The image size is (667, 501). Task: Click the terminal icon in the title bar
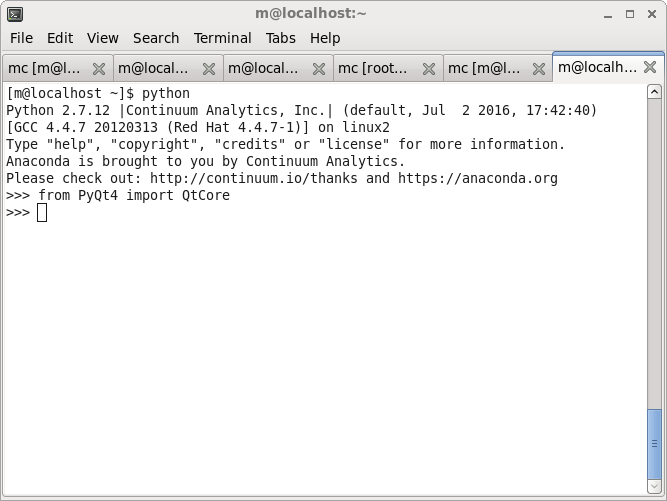click(x=14, y=13)
